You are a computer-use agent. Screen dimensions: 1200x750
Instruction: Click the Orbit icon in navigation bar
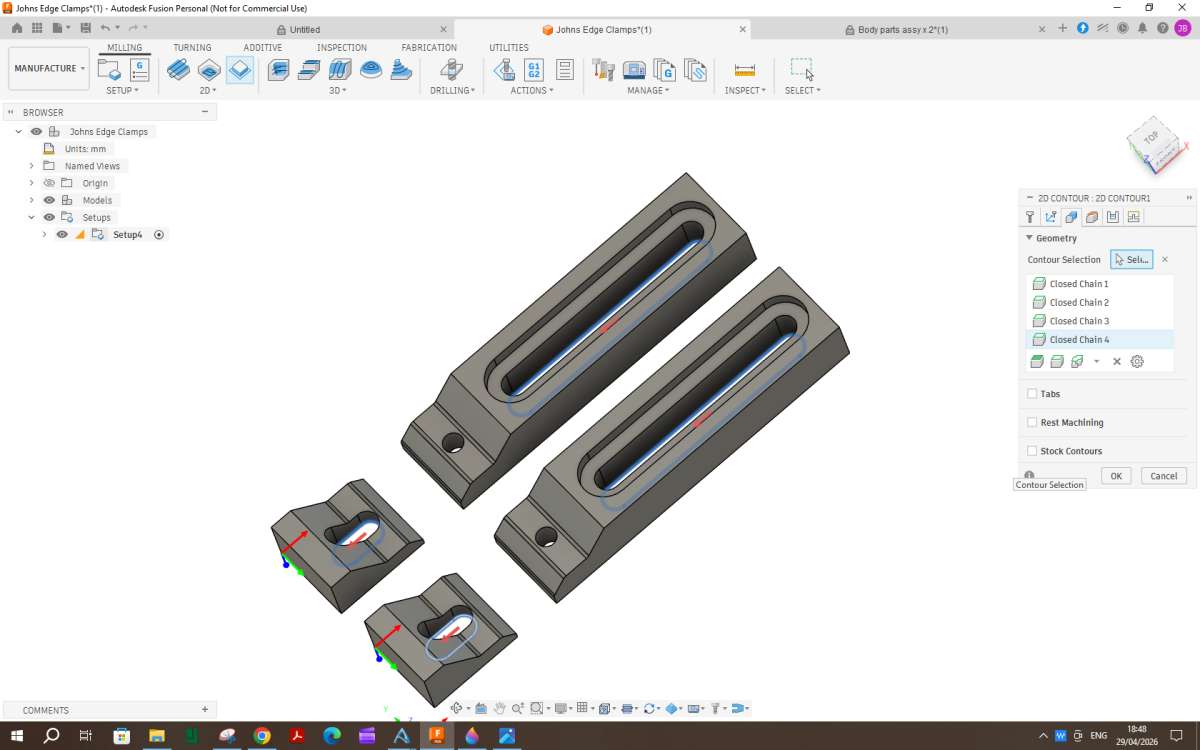(458, 708)
